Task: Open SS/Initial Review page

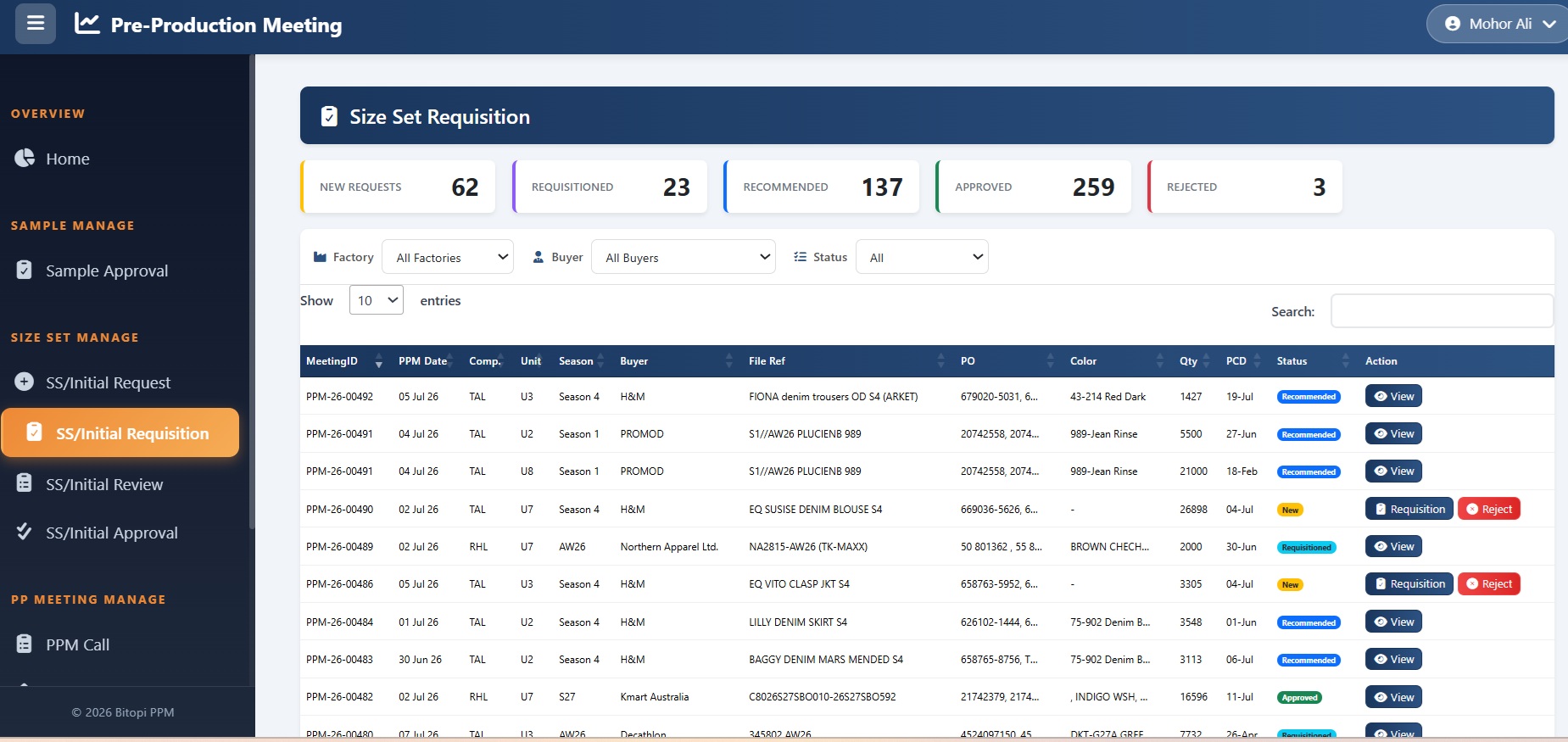Action: coord(104,484)
